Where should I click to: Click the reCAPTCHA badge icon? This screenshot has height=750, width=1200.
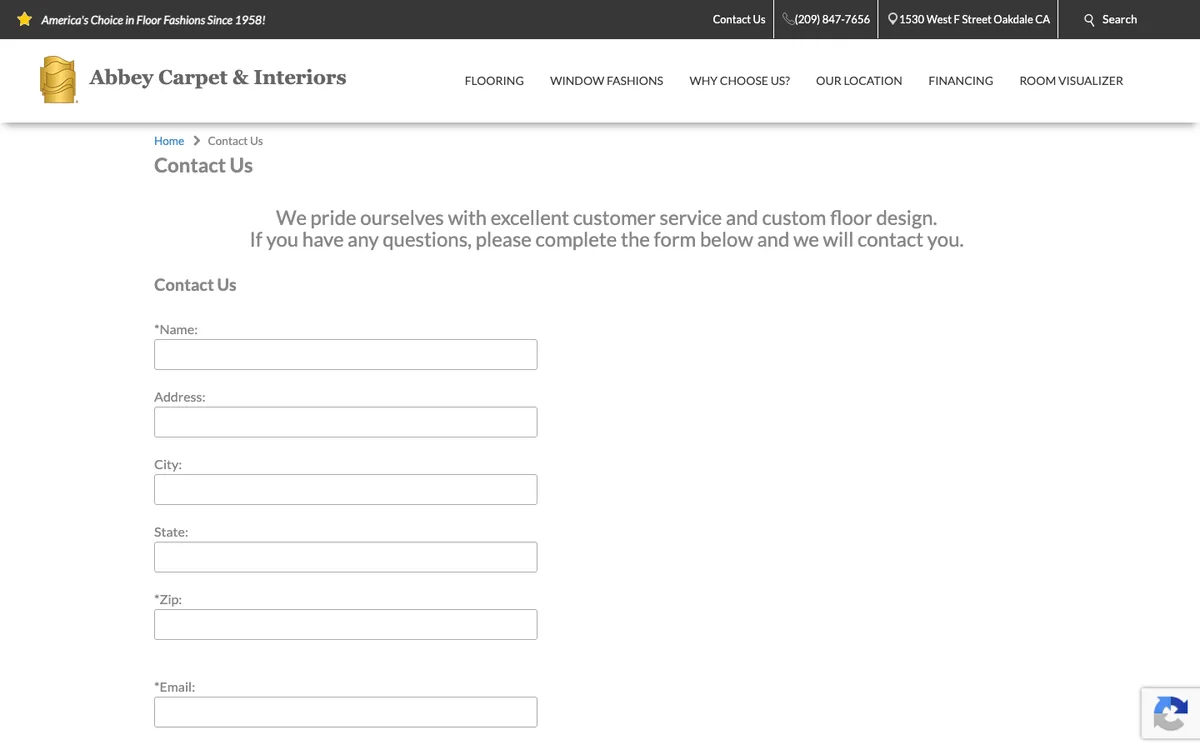click(x=1170, y=714)
